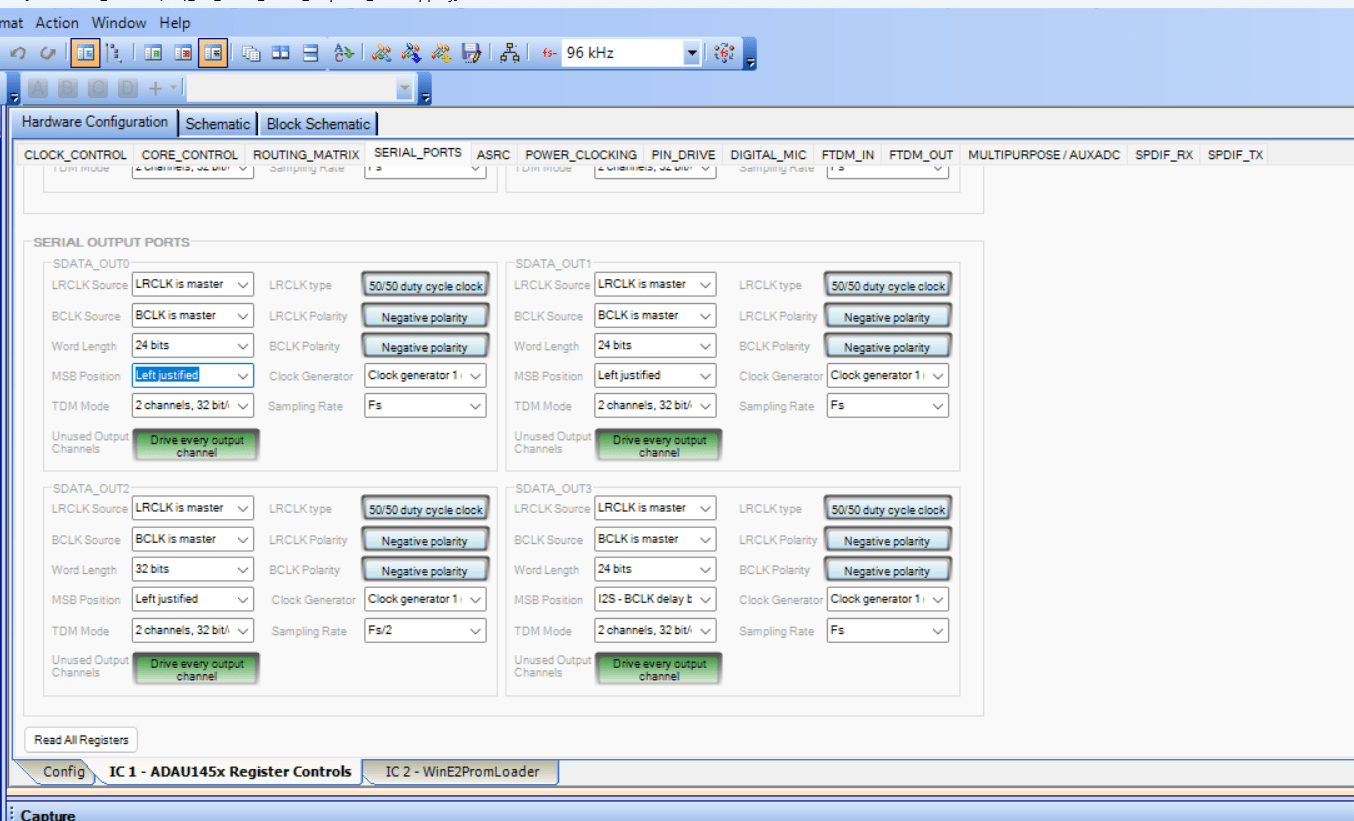Open the Action menu
This screenshot has height=821, width=1354.
tap(57, 22)
